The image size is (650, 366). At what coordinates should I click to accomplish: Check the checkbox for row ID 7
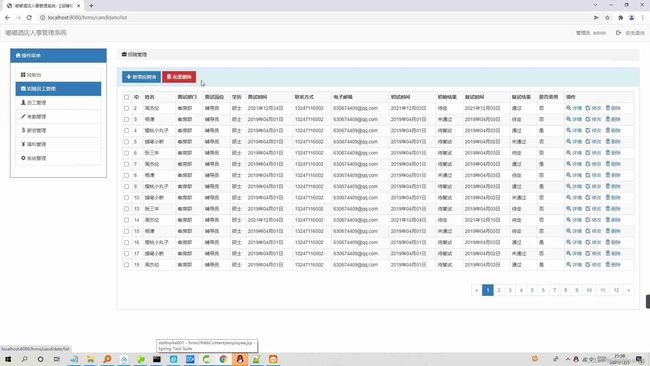126,164
